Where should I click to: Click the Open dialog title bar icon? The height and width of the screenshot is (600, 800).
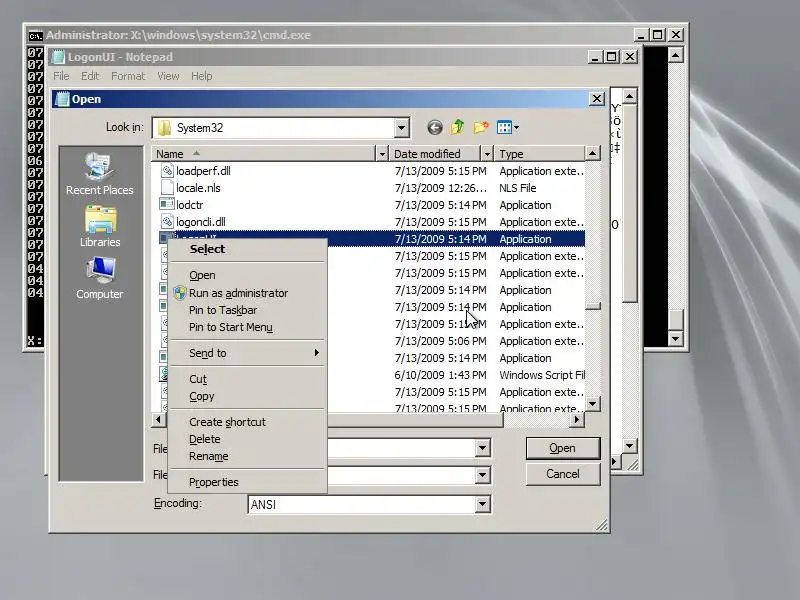pyautogui.click(x=62, y=99)
